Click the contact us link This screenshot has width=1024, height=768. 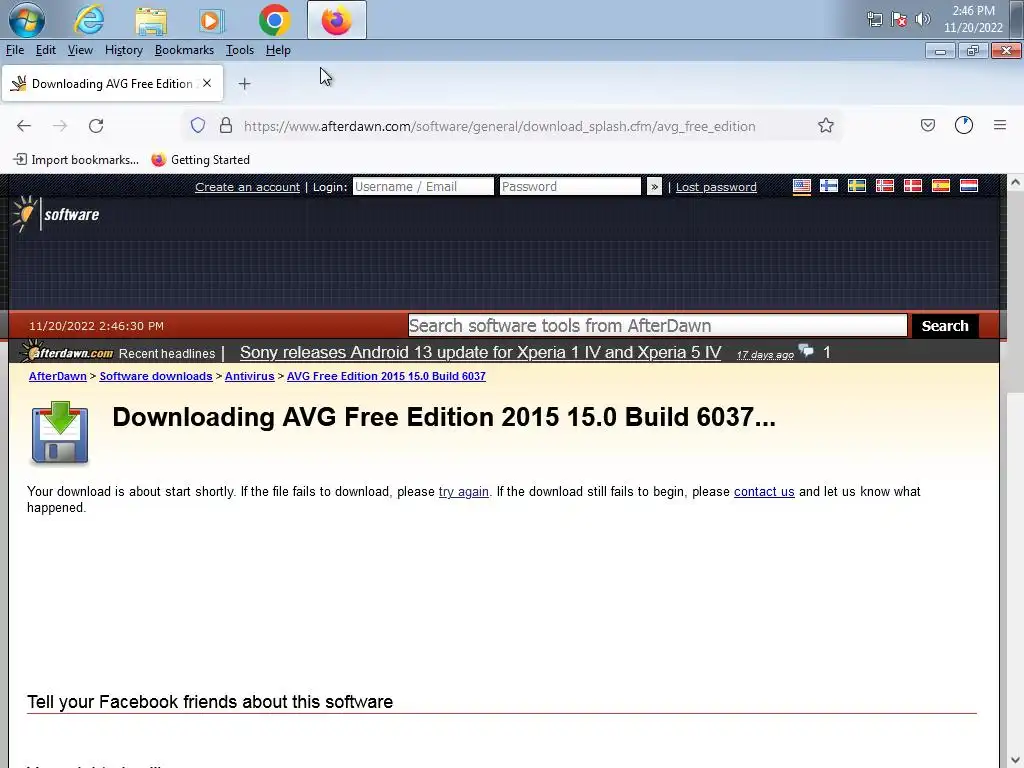764,492
